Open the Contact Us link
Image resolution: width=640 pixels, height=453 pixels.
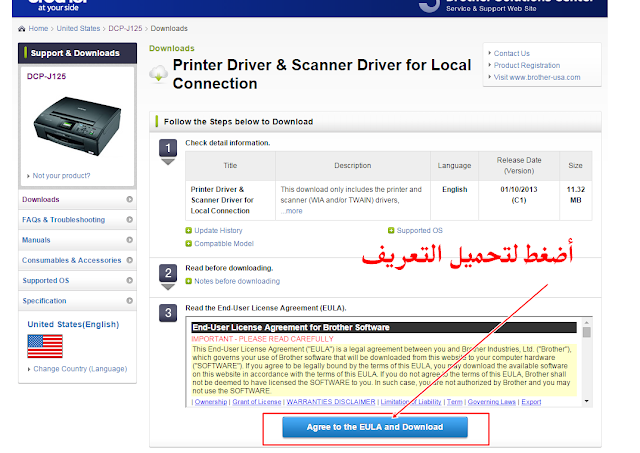[511, 53]
